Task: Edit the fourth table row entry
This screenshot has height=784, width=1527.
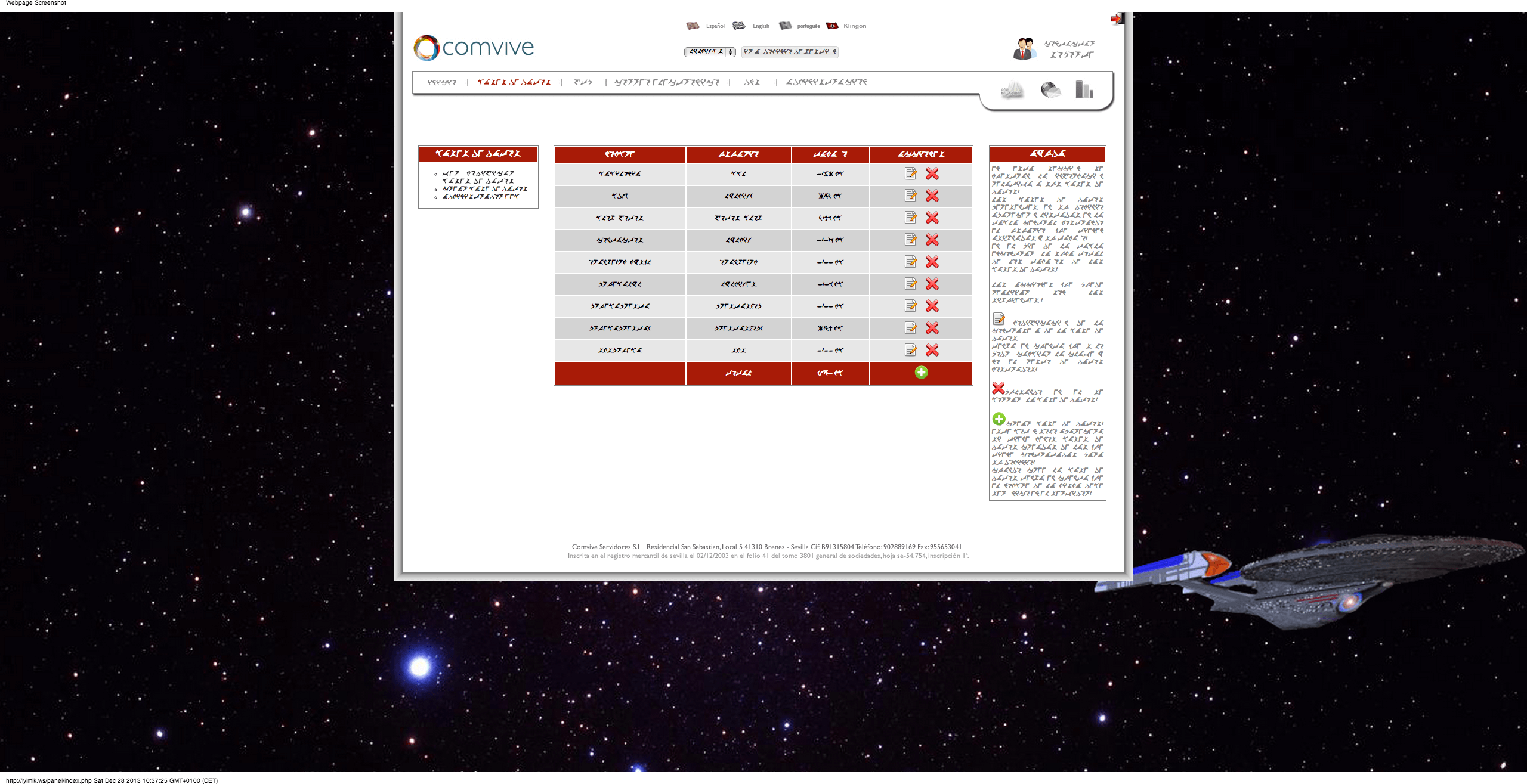Action: pyautogui.click(x=910, y=240)
